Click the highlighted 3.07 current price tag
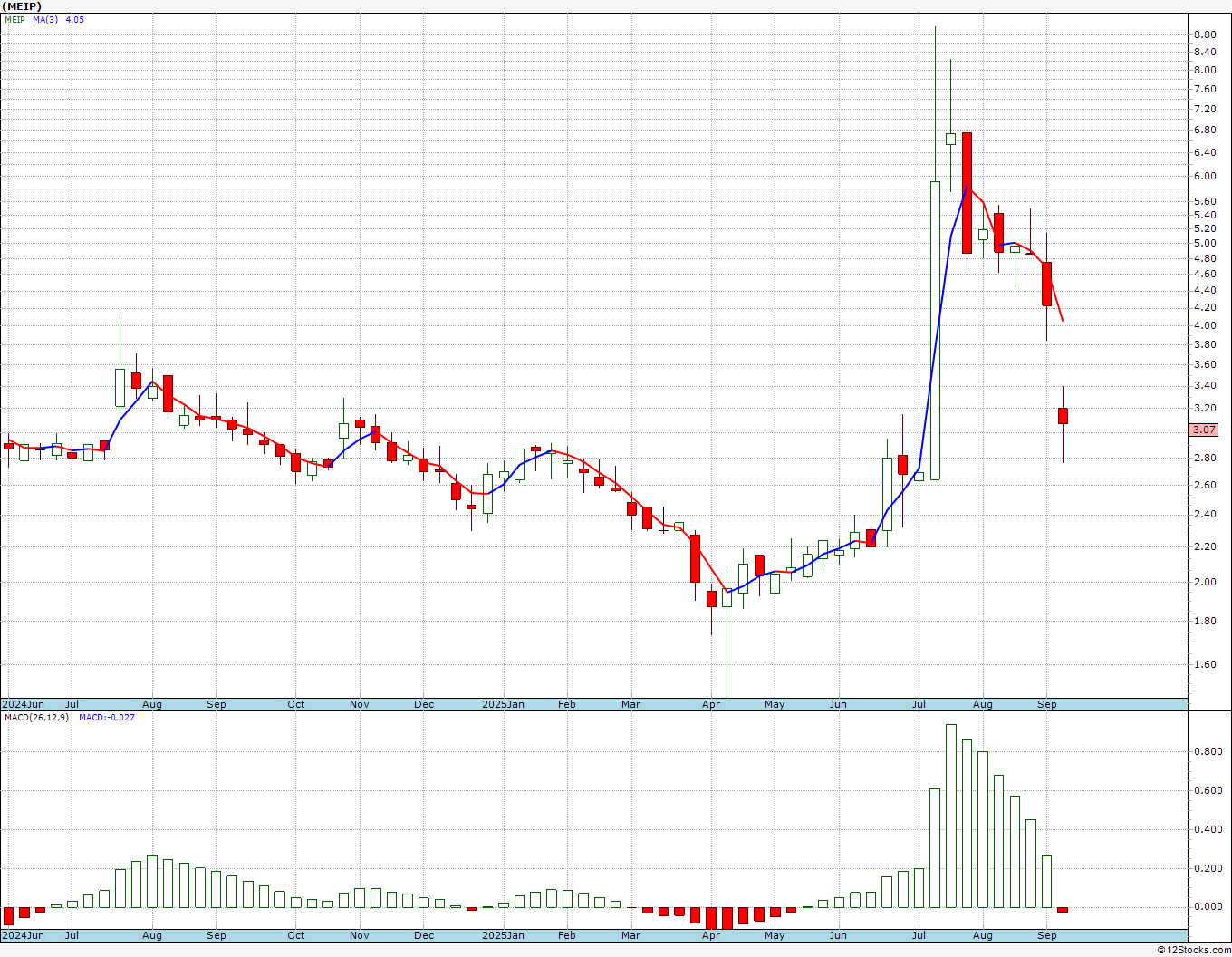This screenshot has height=957, width=1232. pyautogui.click(x=1204, y=430)
